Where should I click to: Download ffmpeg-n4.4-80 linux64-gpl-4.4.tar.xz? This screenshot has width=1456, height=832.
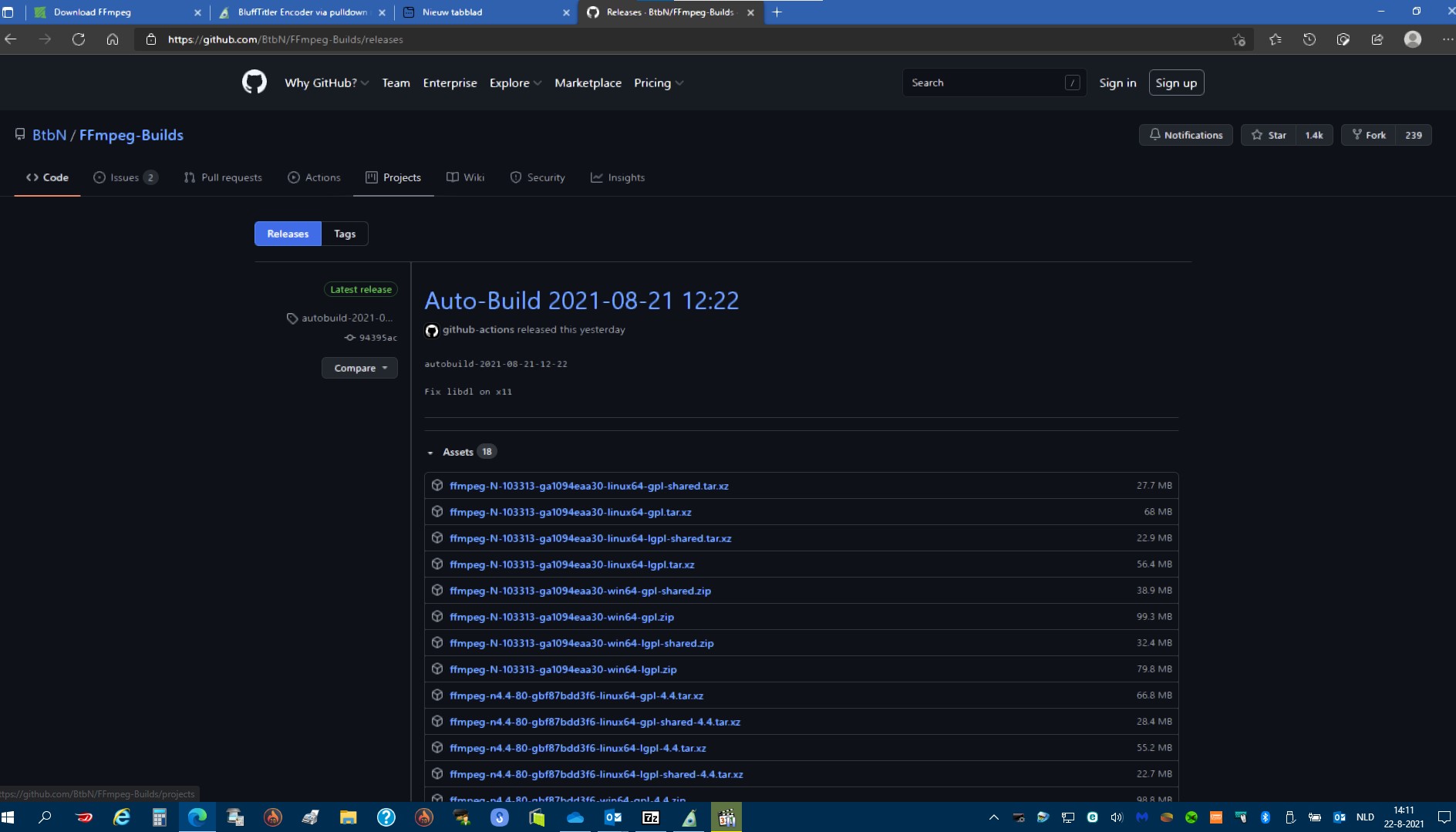[576, 696]
